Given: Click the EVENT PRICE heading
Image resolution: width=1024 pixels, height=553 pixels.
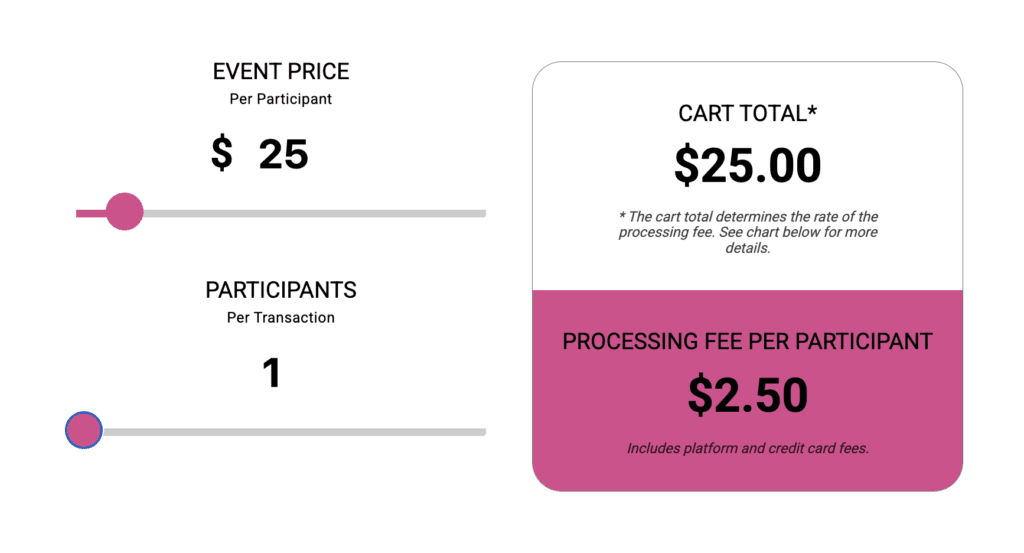Looking at the screenshot, I should click(281, 72).
